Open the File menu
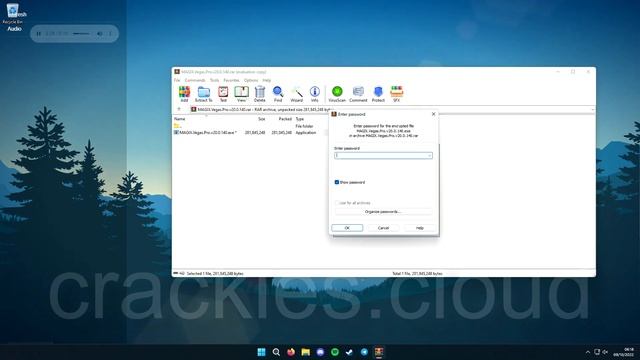The height and width of the screenshot is (360, 640). point(177,80)
